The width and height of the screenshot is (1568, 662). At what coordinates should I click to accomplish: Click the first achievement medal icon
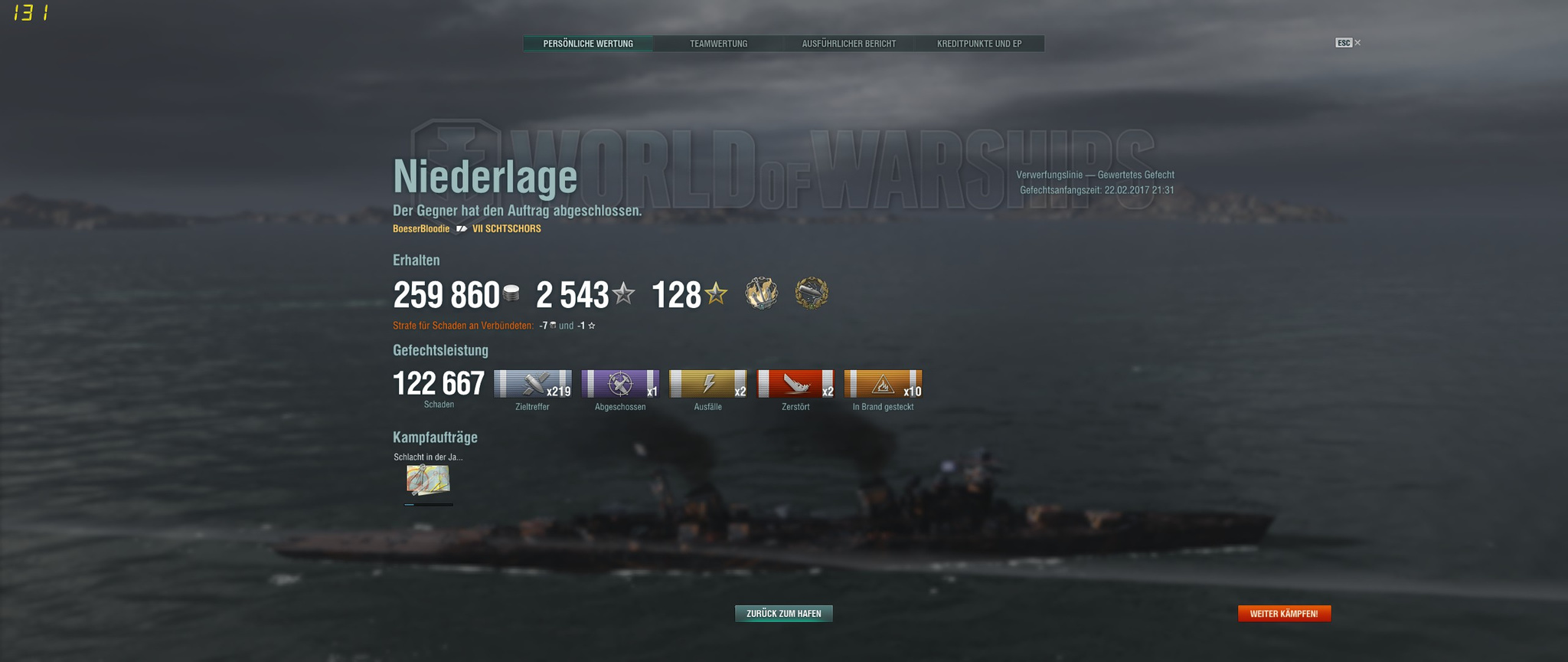pos(762,293)
